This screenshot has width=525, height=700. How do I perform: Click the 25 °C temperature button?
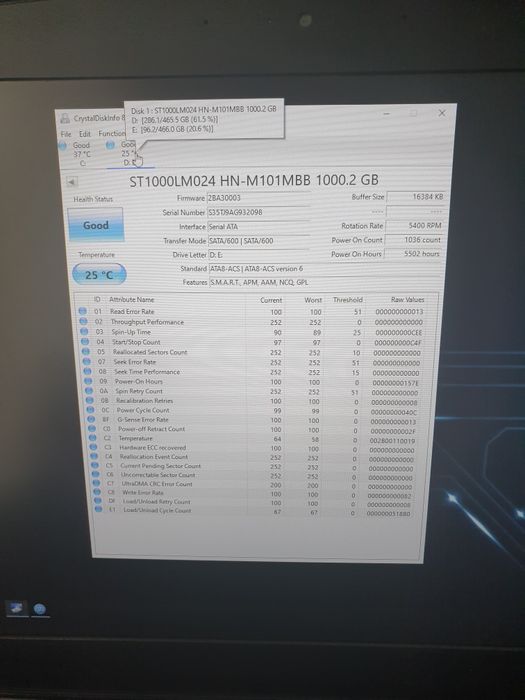click(99, 275)
